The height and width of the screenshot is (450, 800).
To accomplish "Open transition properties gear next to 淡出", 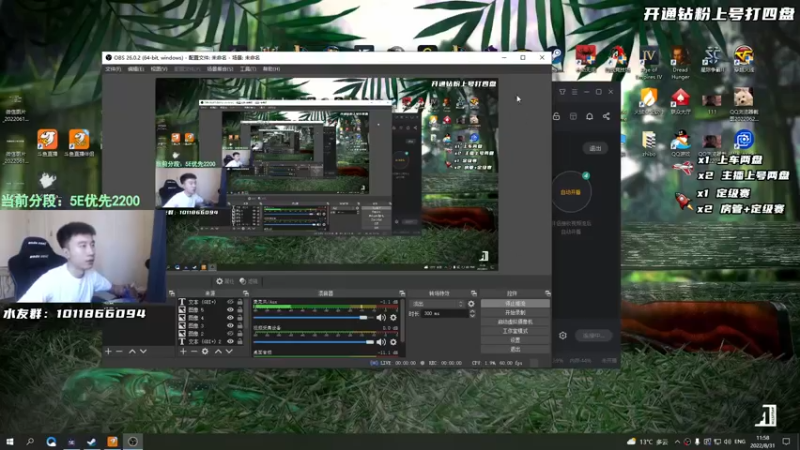I will pos(471,304).
